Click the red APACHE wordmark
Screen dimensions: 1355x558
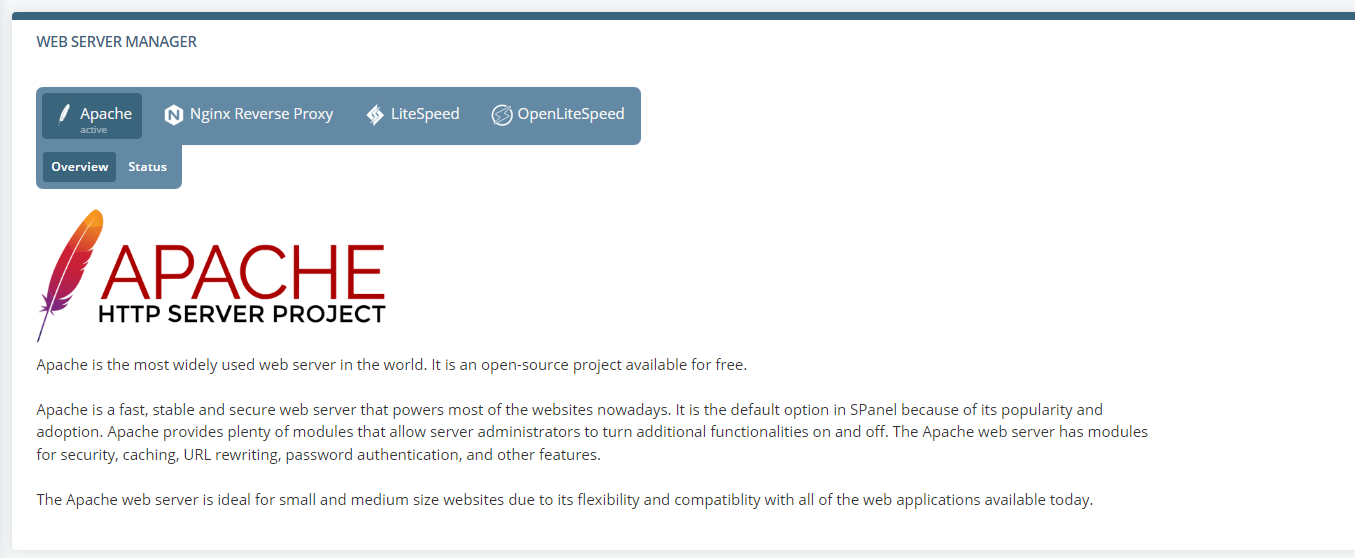pyautogui.click(x=242, y=271)
